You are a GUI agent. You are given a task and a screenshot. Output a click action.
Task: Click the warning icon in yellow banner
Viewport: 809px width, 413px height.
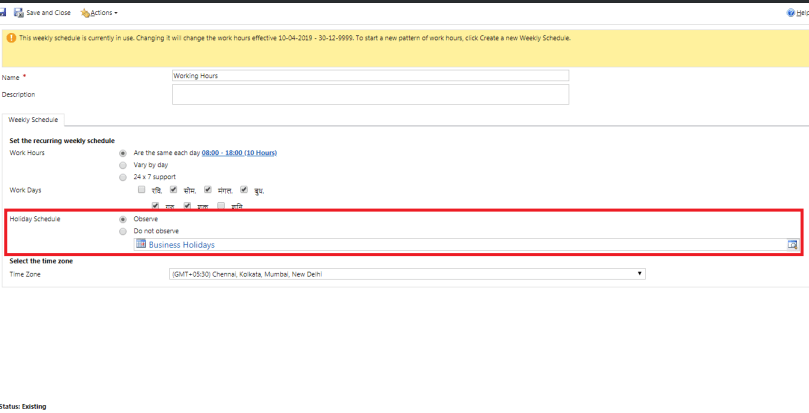(x=11, y=38)
